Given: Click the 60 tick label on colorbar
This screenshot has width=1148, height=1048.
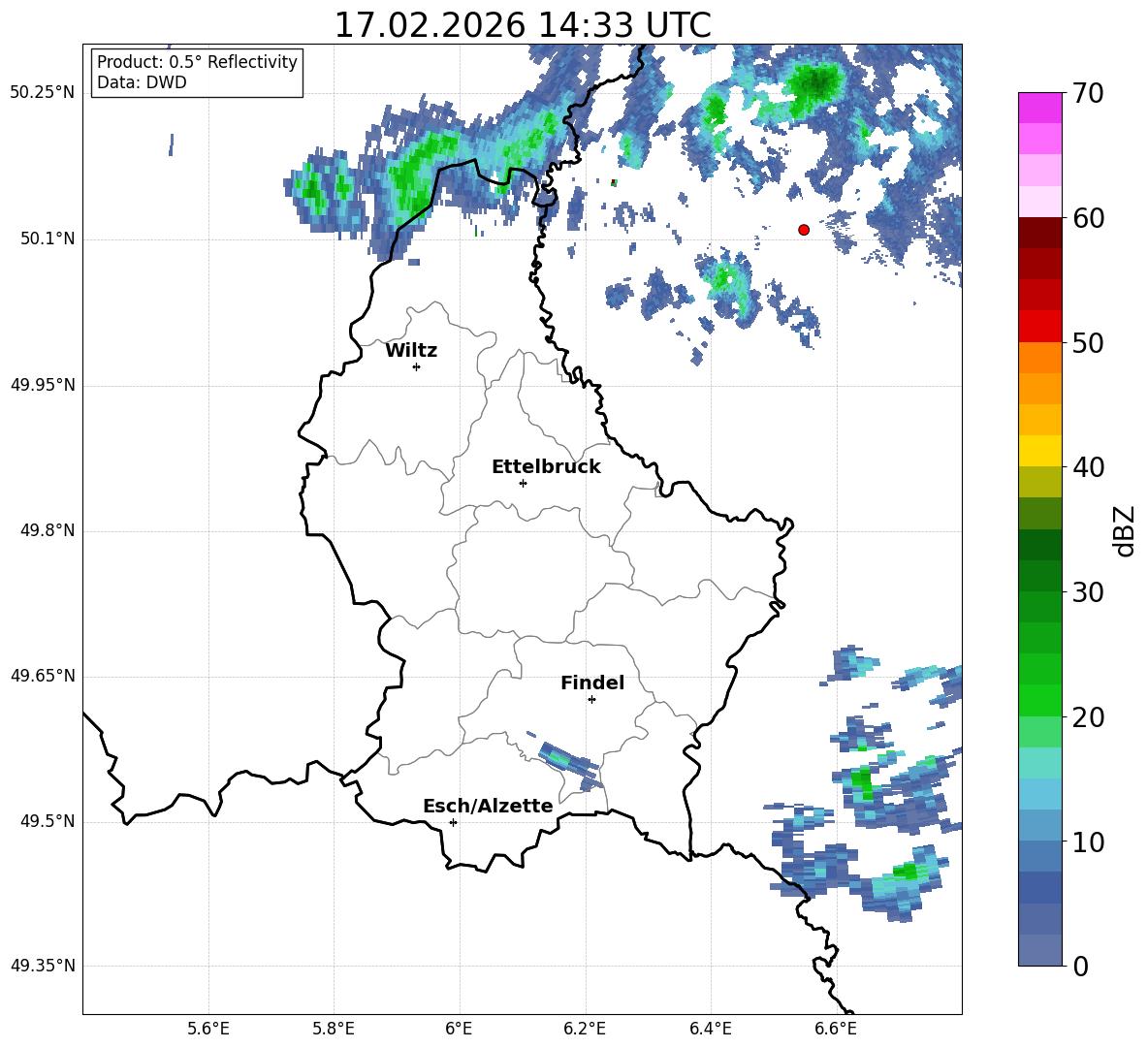Looking at the screenshot, I should pyautogui.click(x=1088, y=218).
